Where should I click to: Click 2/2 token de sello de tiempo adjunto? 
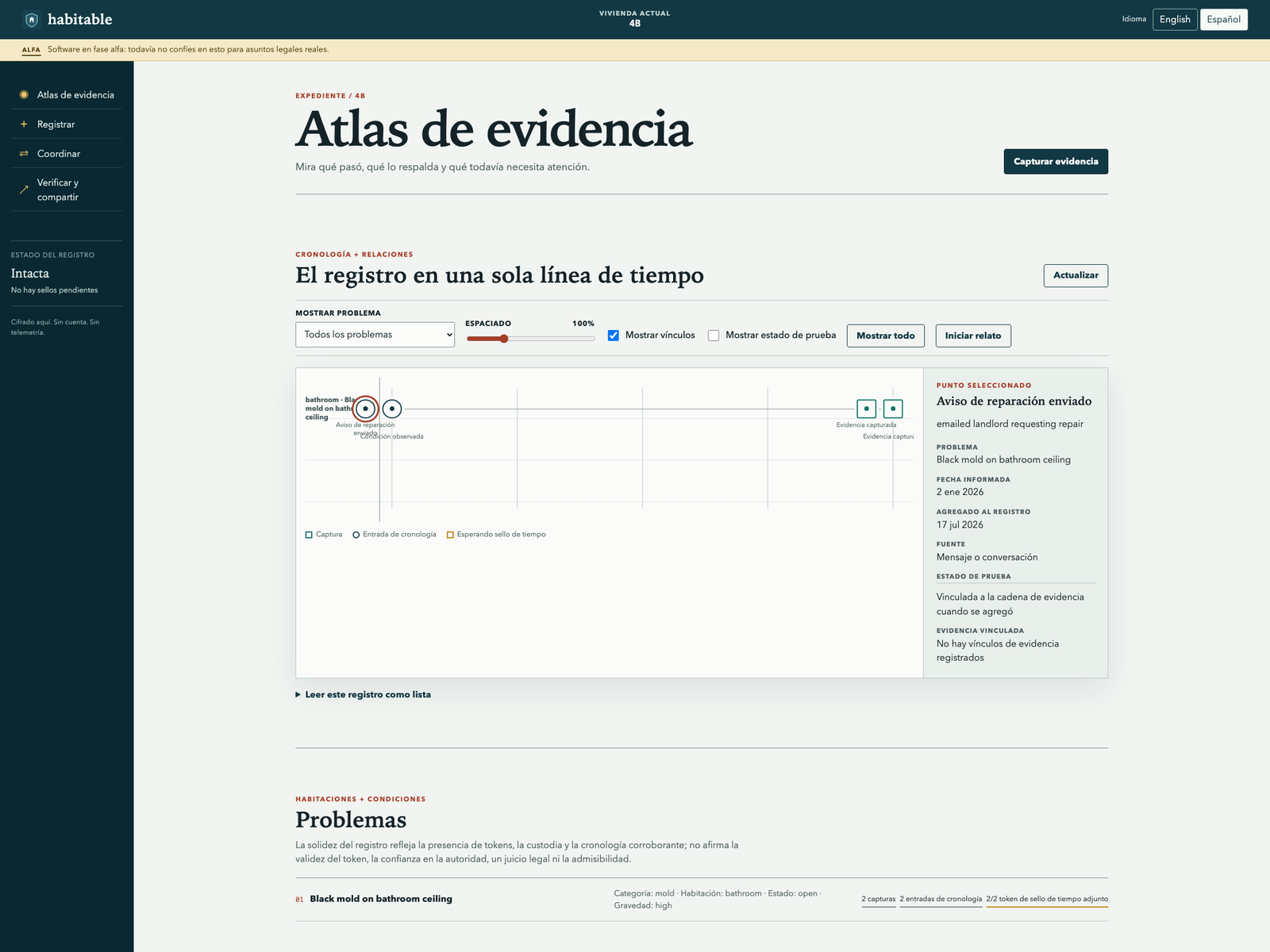pyautogui.click(x=1047, y=900)
